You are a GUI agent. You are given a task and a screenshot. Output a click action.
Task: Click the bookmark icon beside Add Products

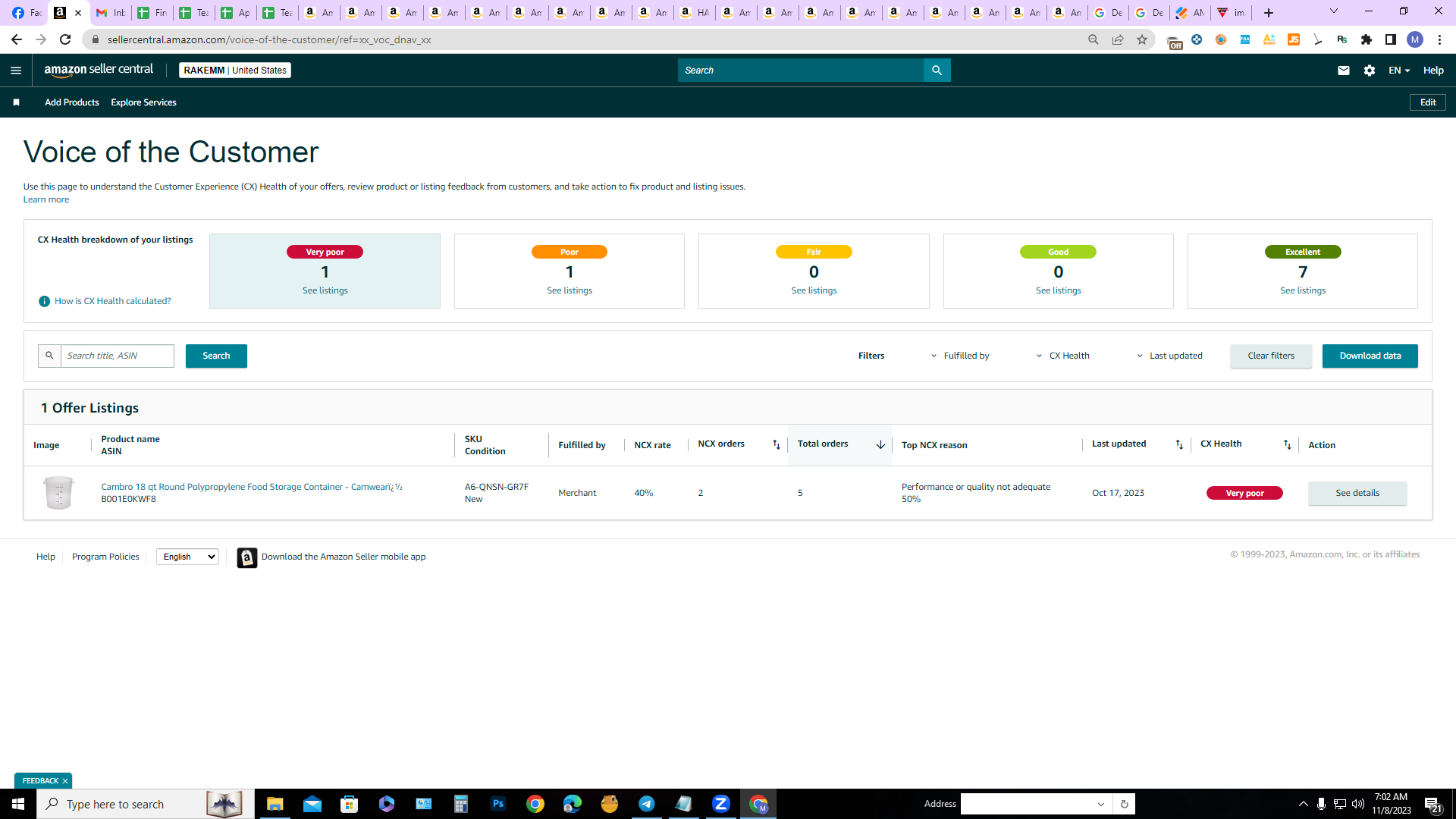(16, 102)
